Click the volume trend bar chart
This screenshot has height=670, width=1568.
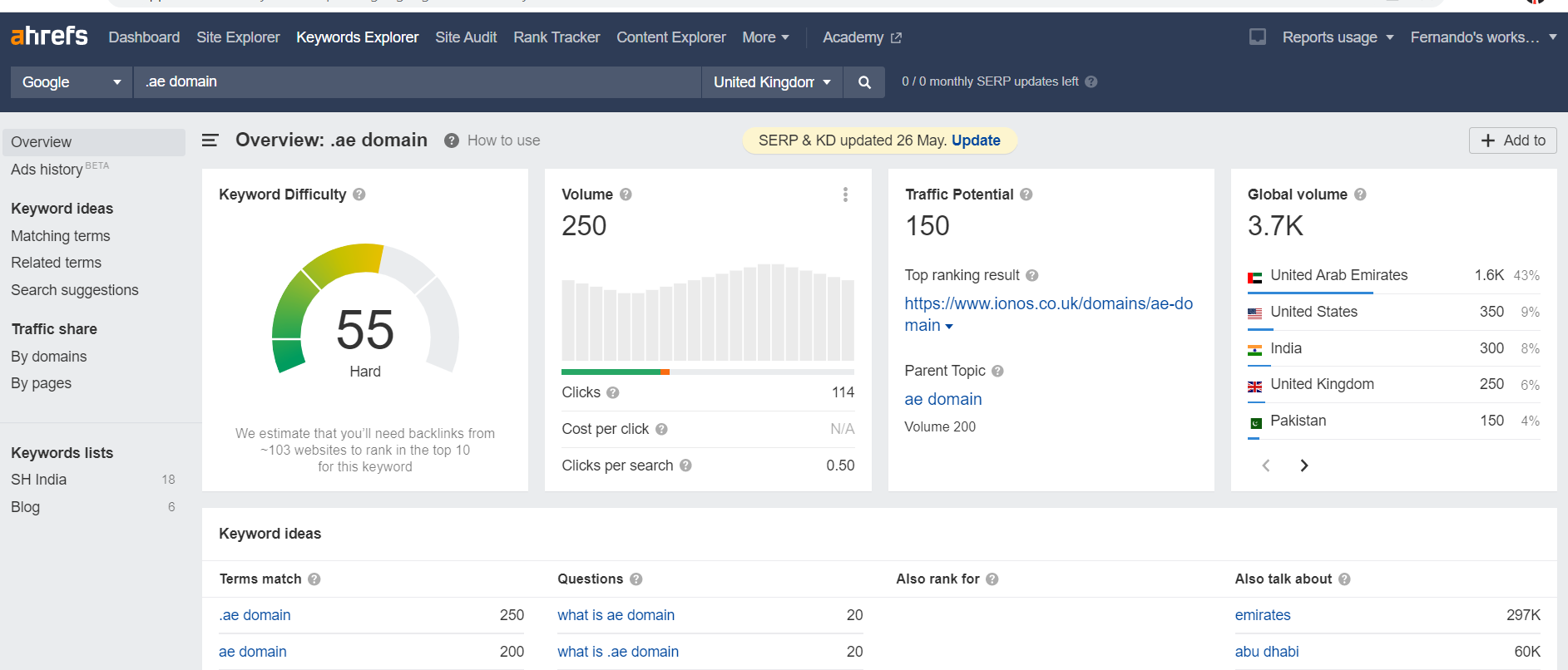(708, 312)
